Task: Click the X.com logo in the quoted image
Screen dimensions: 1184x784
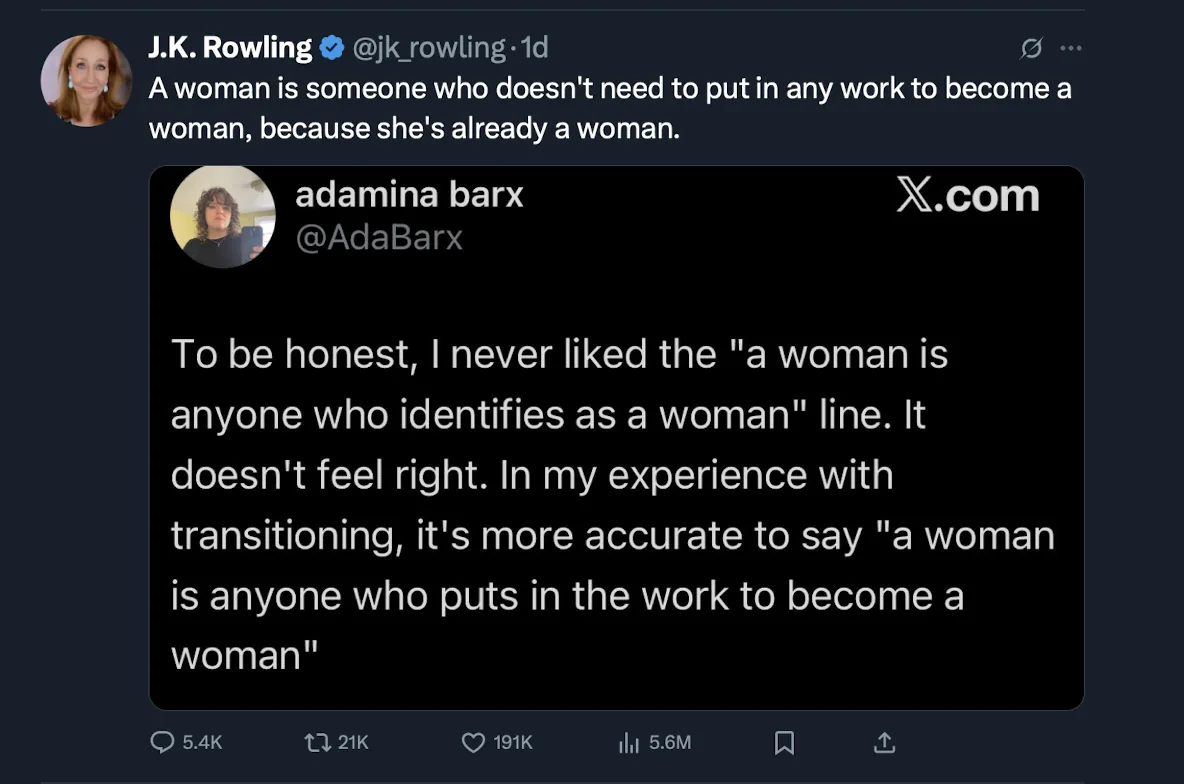Action: (967, 196)
